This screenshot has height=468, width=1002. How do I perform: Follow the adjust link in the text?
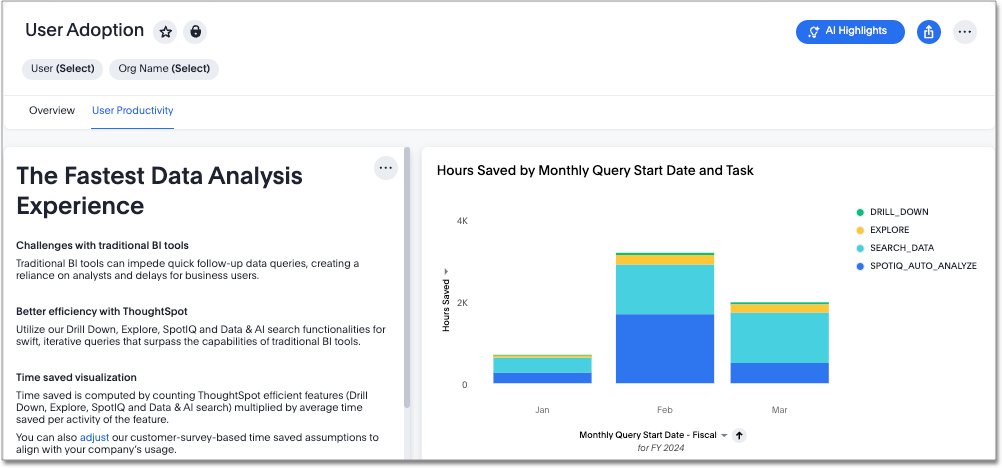point(93,437)
